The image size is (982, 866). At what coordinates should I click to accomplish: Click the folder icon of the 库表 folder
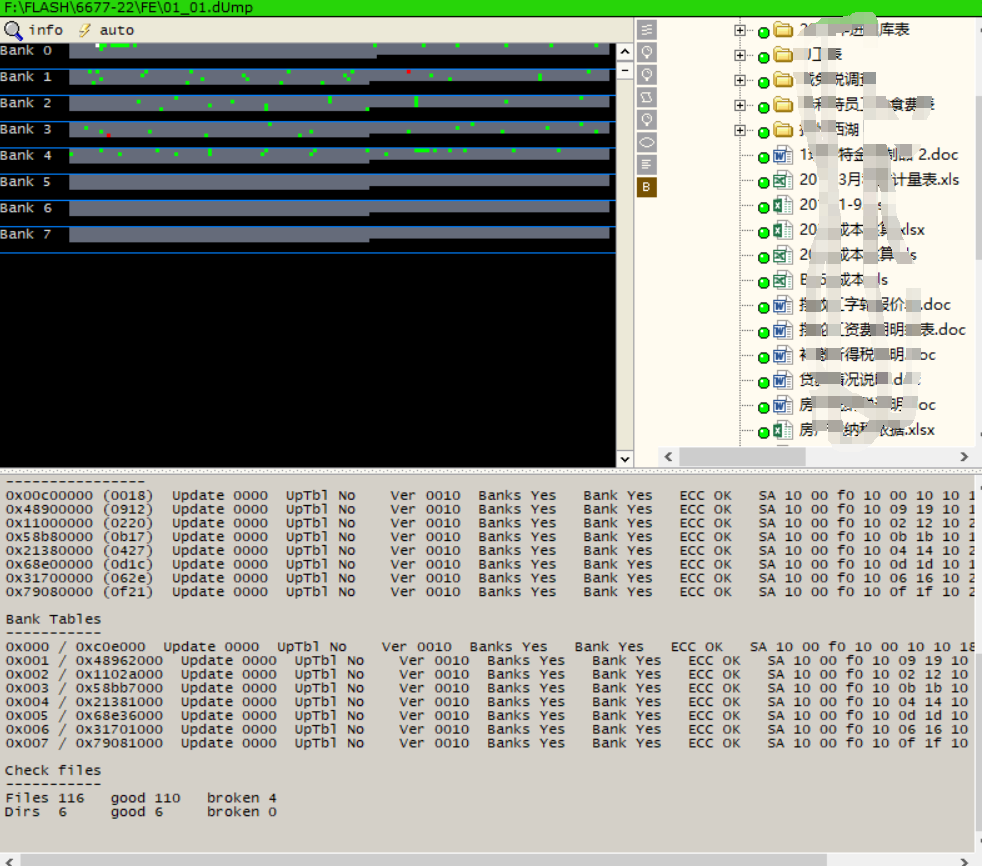click(x=782, y=29)
